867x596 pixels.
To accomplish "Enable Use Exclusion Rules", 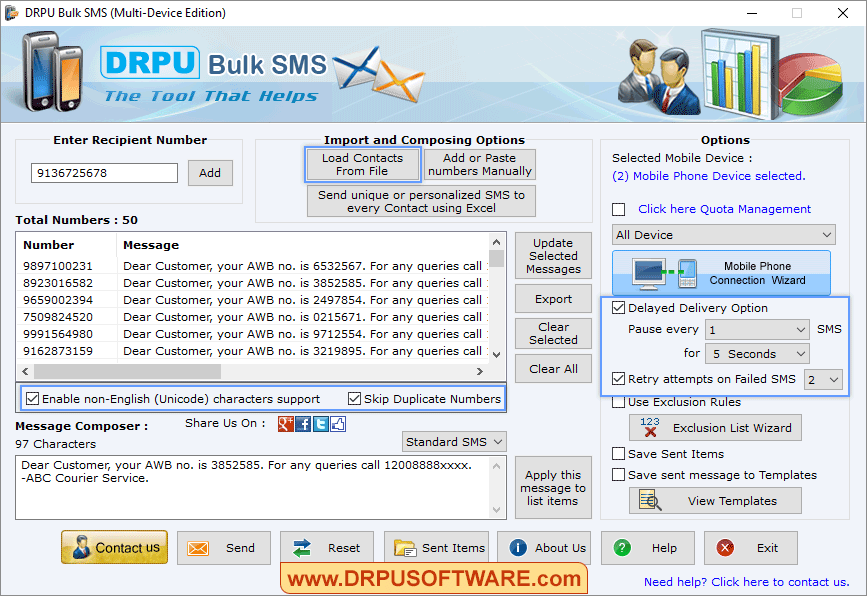I will coord(619,402).
